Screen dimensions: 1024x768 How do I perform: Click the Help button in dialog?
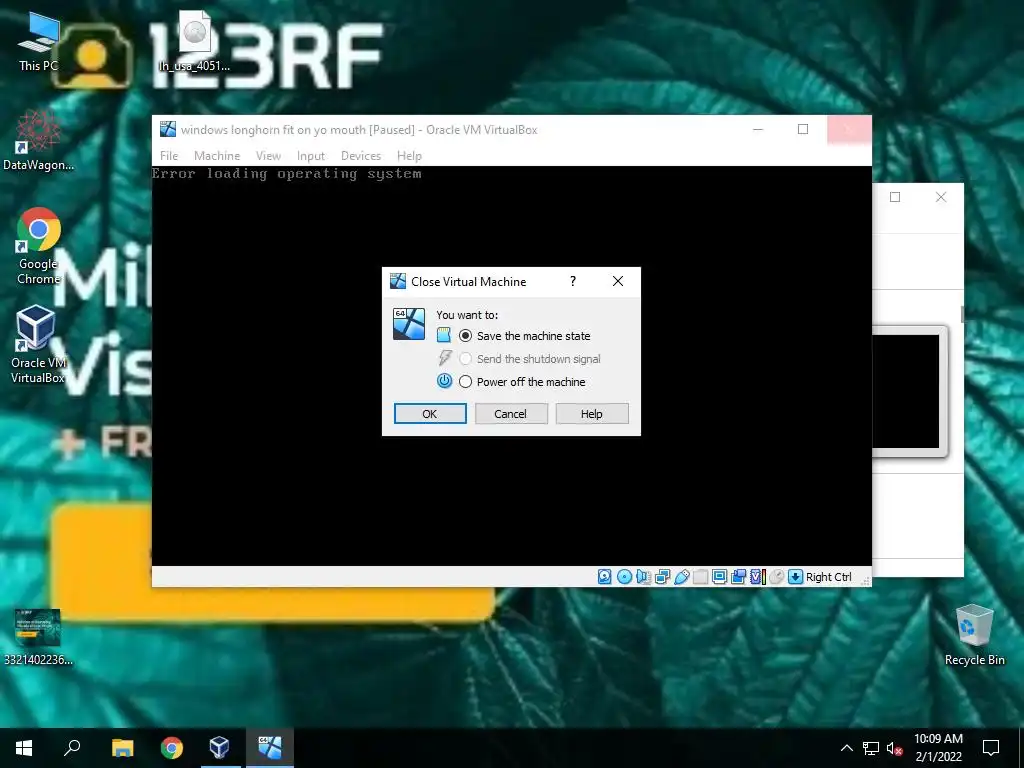click(592, 413)
